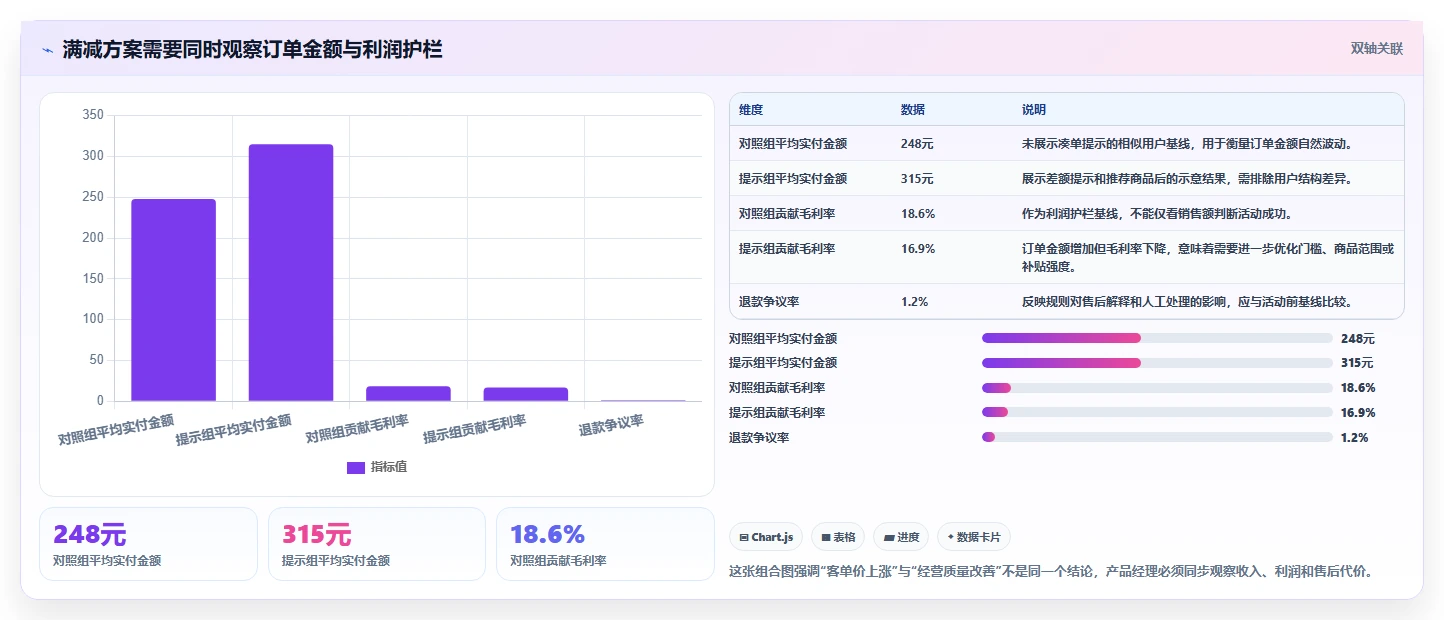
Task: Click the 双轴关联 label in the header
Action: click(1377, 49)
